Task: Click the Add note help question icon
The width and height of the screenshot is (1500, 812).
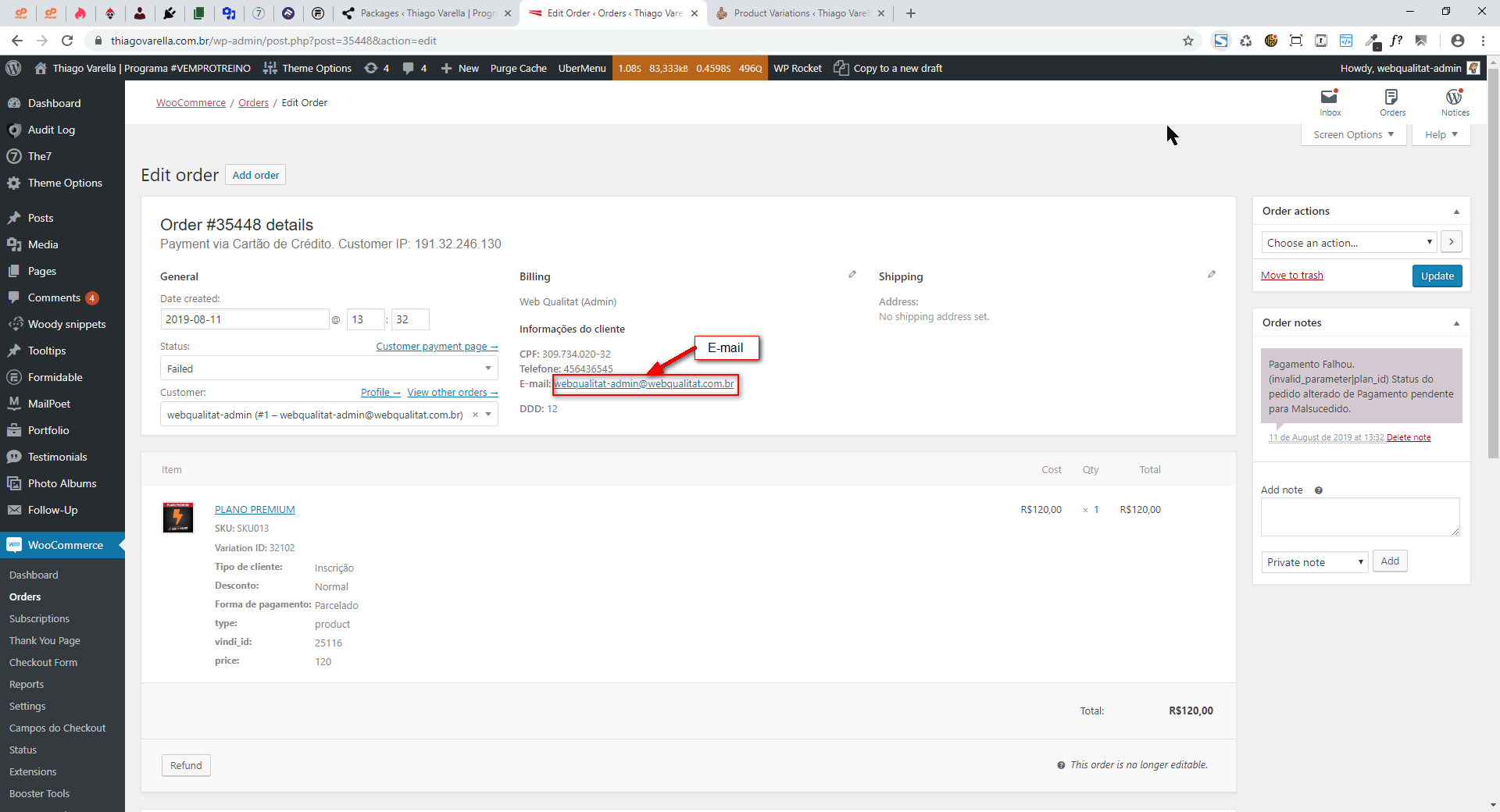Action: (1319, 490)
